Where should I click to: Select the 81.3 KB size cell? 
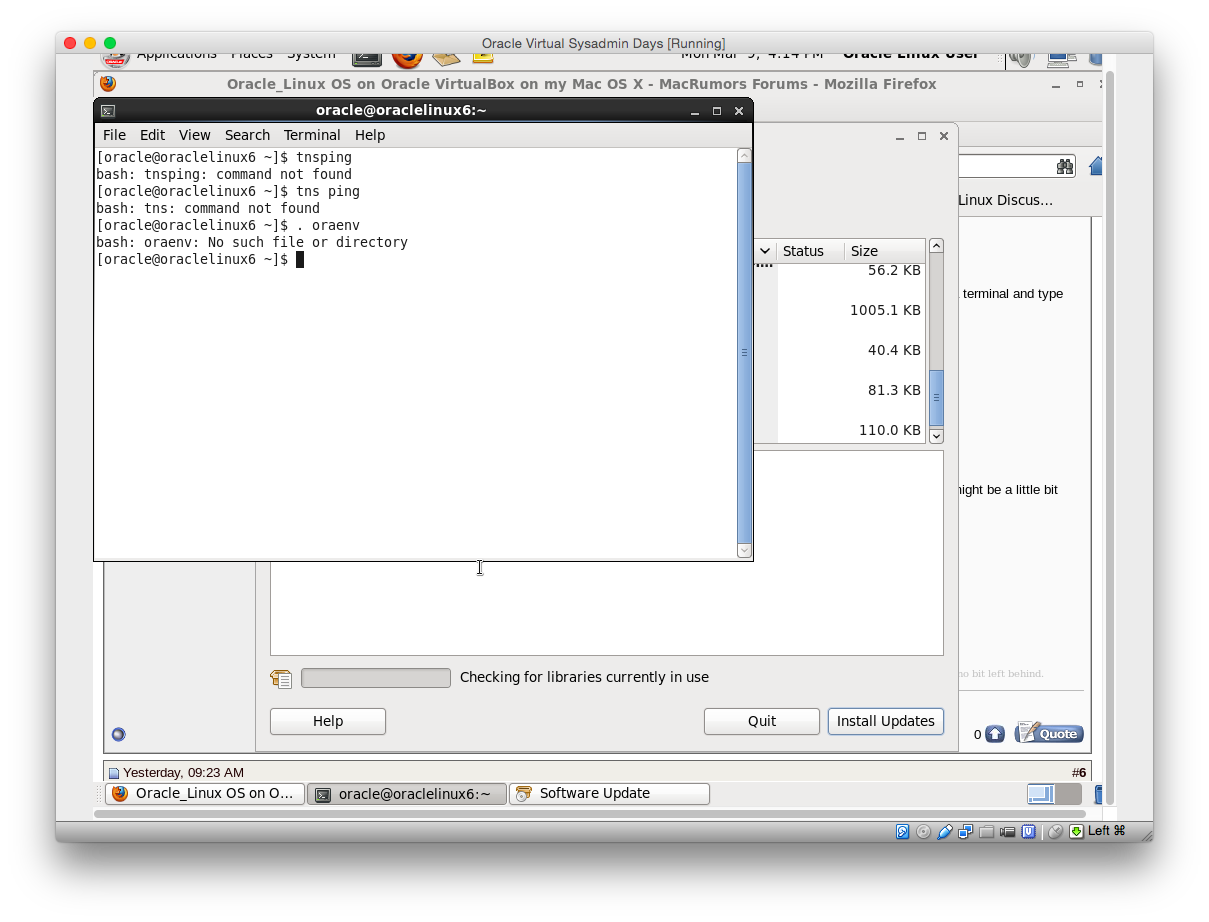(x=894, y=390)
